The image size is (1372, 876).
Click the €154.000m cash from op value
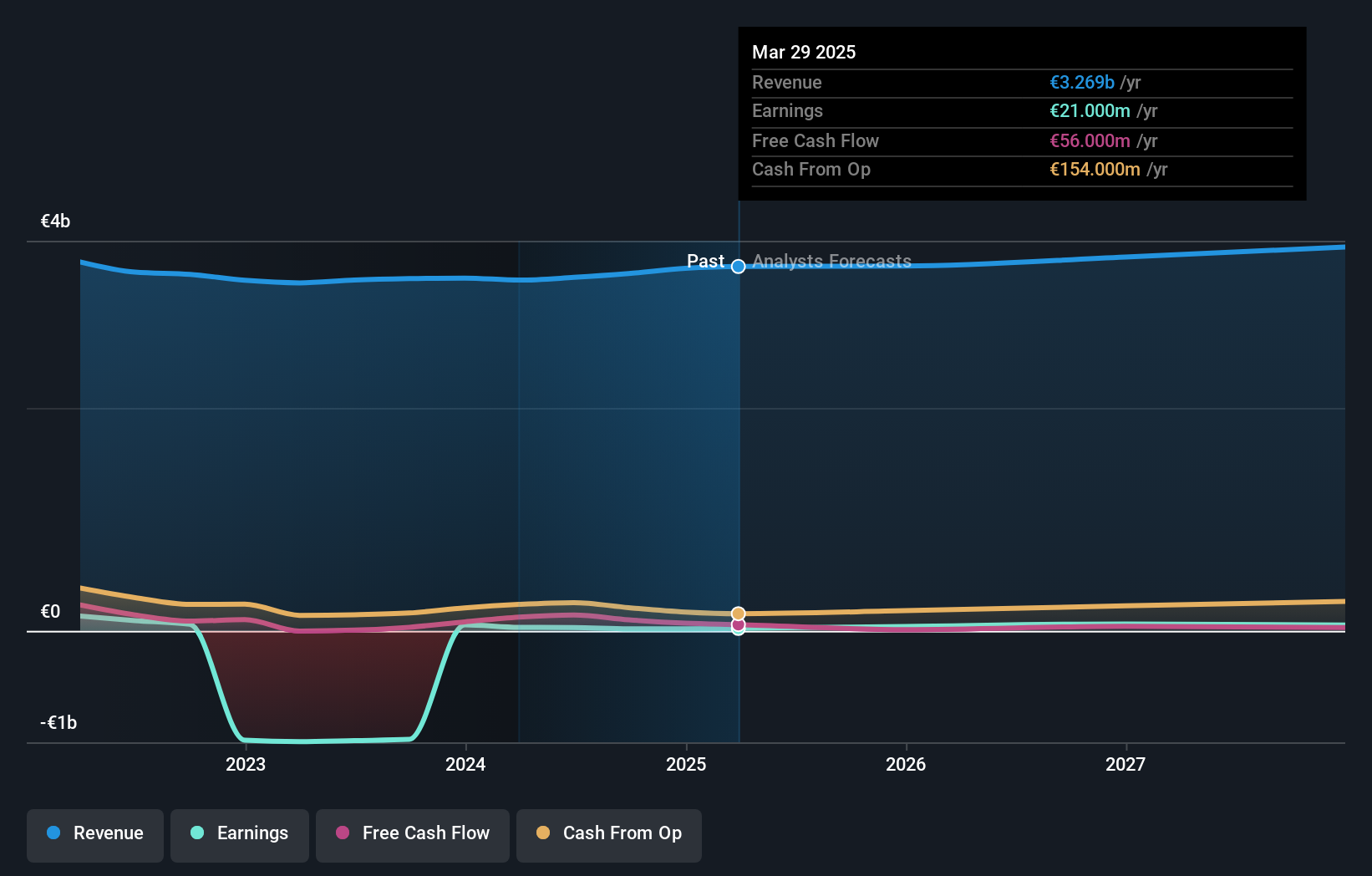(x=1095, y=169)
